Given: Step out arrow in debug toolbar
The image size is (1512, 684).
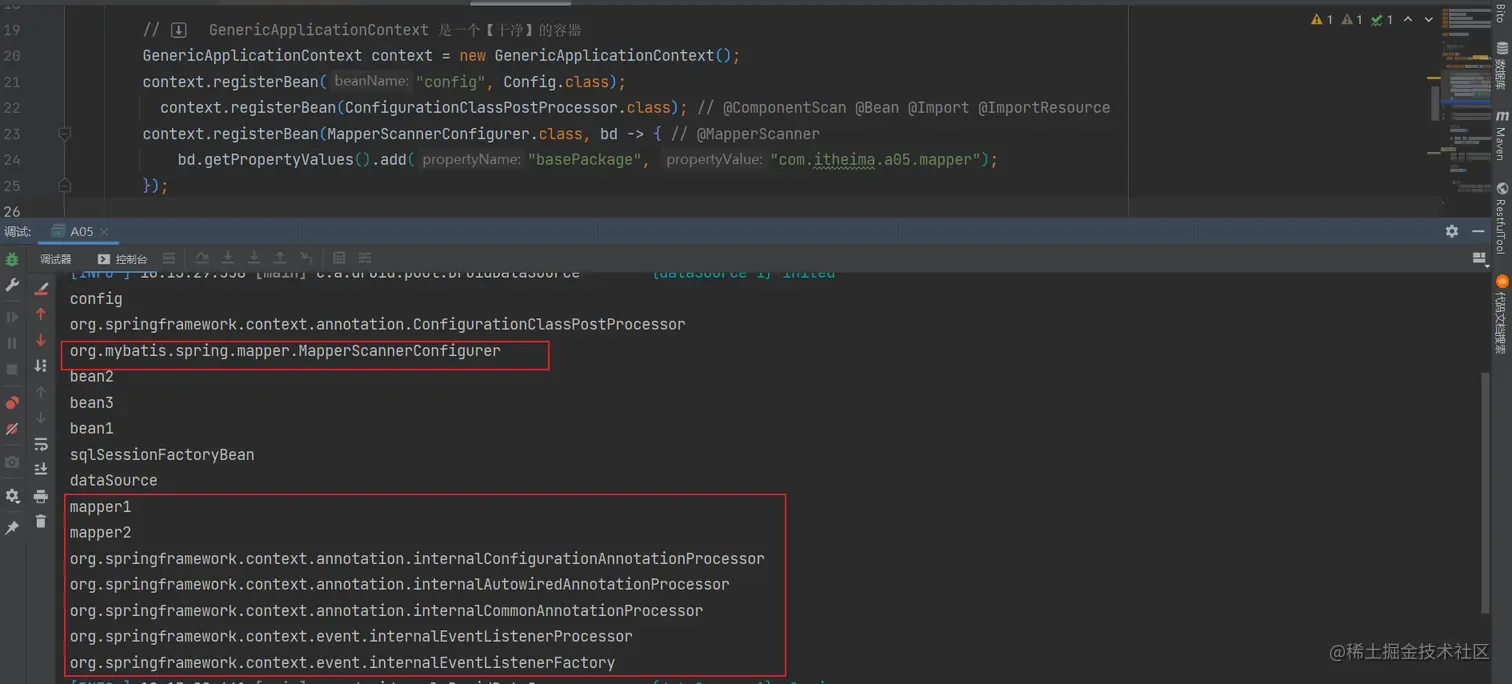Looking at the screenshot, I should click(x=280, y=258).
